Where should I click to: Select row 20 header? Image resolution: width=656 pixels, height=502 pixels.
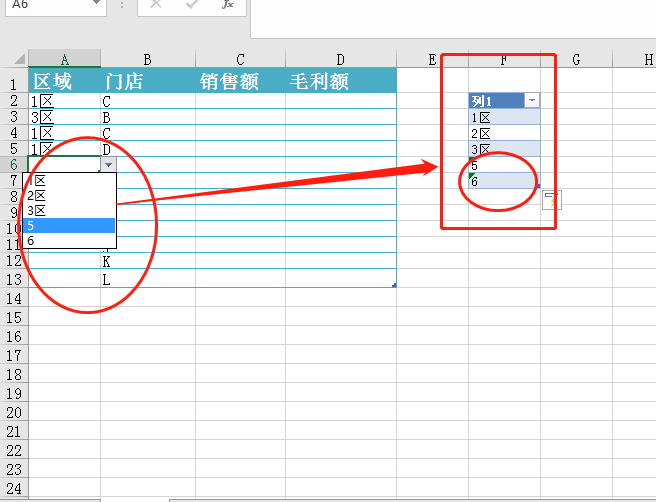tap(14, 412)
